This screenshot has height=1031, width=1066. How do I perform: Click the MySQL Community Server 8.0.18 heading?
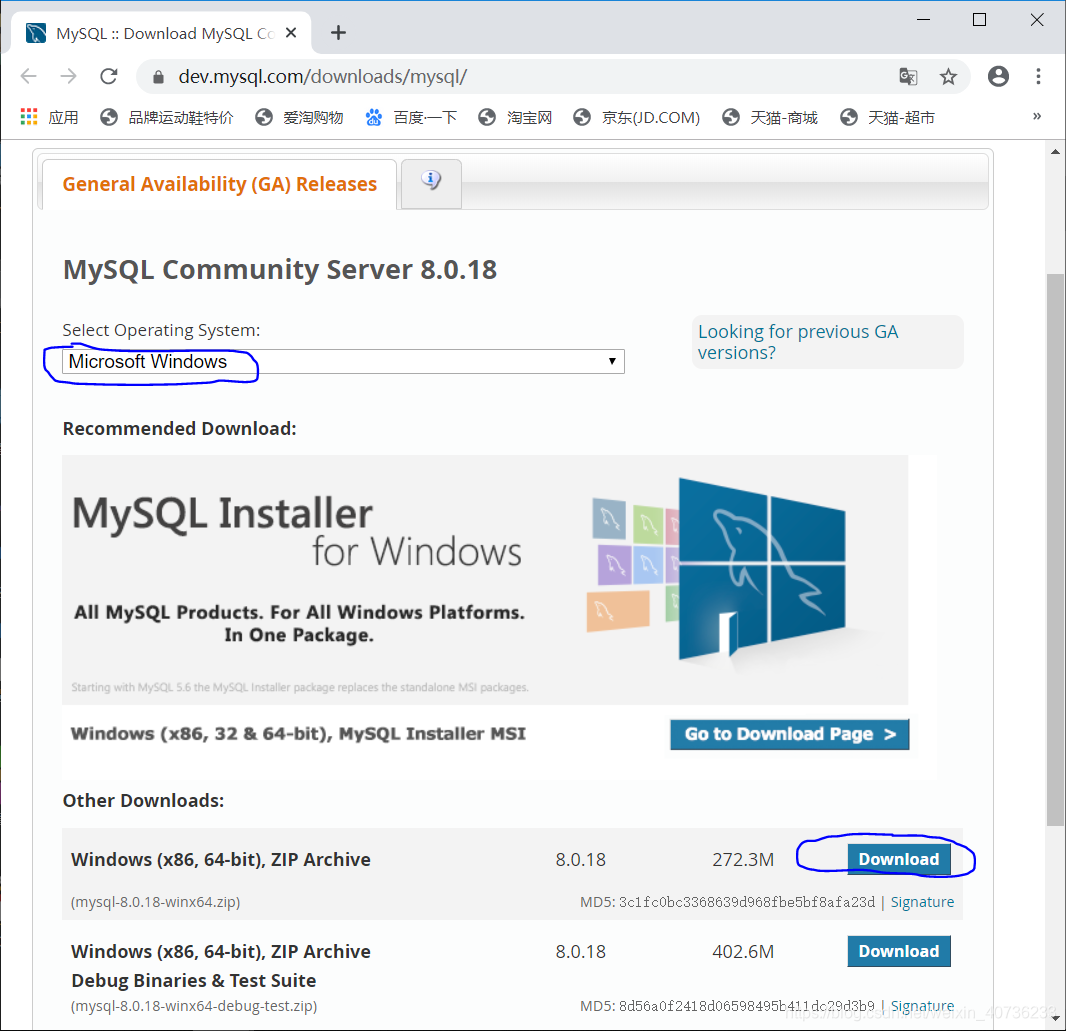click(x=280, y=270)
